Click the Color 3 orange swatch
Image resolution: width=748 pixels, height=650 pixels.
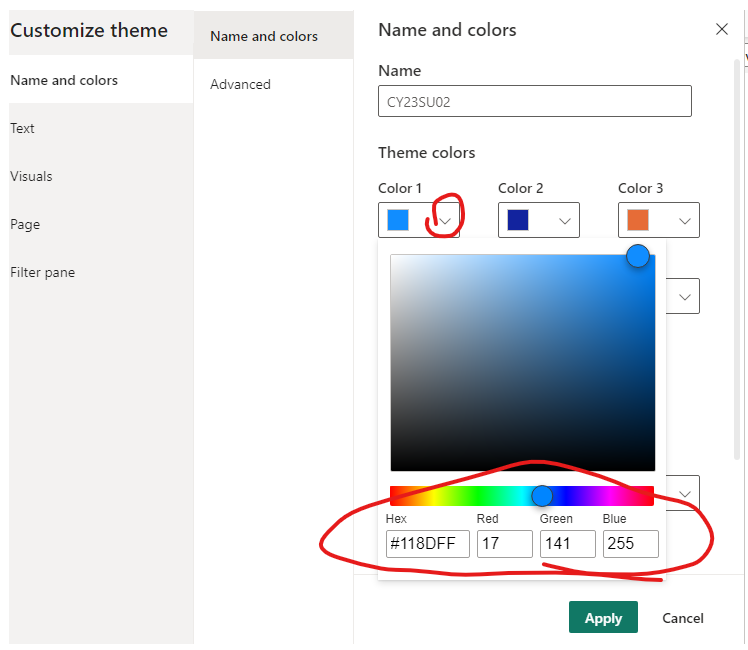638,220
